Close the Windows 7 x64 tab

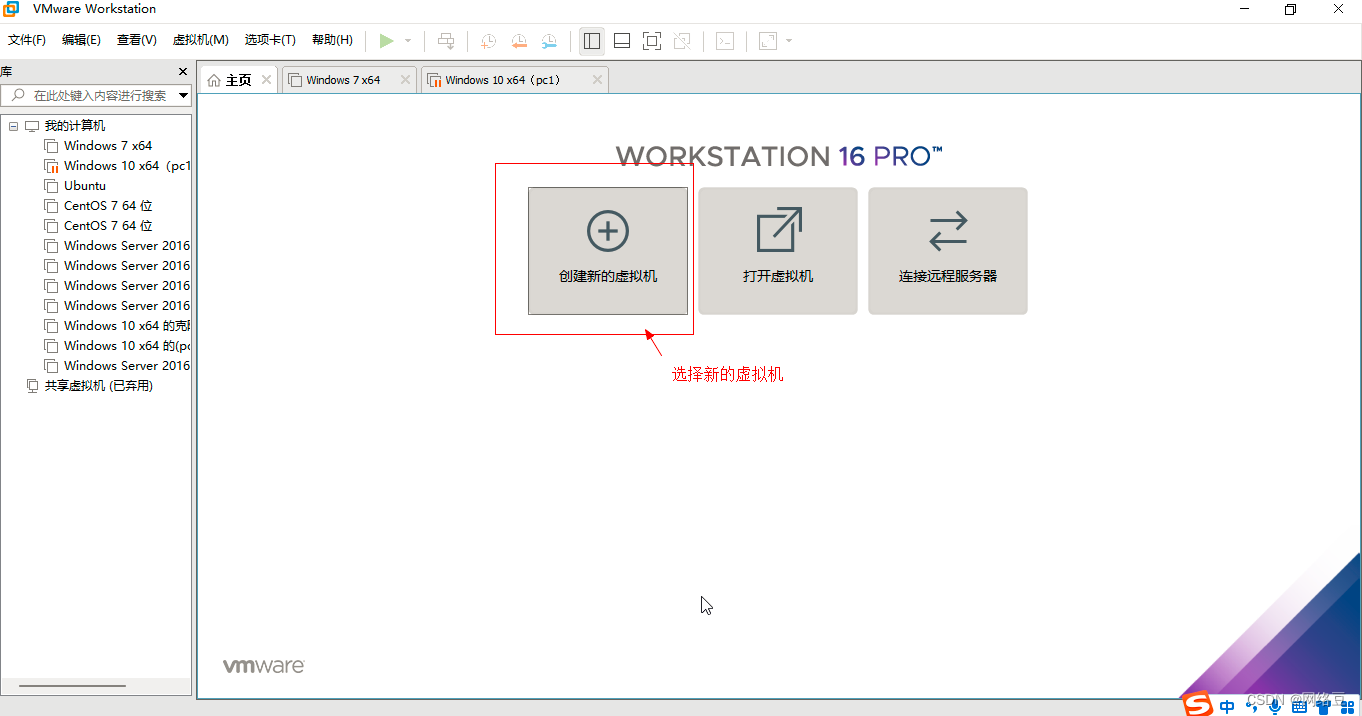(x=405, y=80)
